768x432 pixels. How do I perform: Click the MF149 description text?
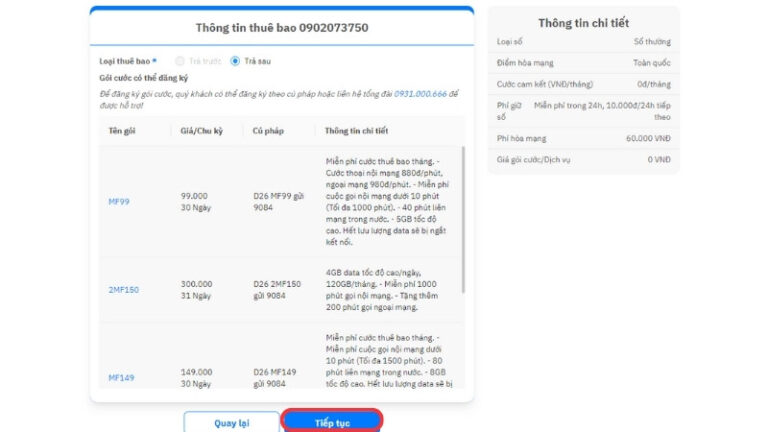pos(389,360)
